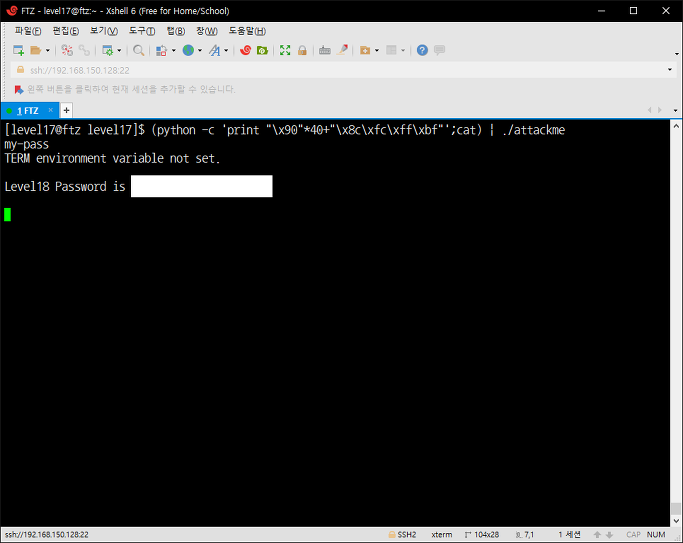Image resolution: width=683 pixels, height=543 pixels.
Task: Click the status bar ssh://192.168.150.128:22 text
Action: point(47,535)
